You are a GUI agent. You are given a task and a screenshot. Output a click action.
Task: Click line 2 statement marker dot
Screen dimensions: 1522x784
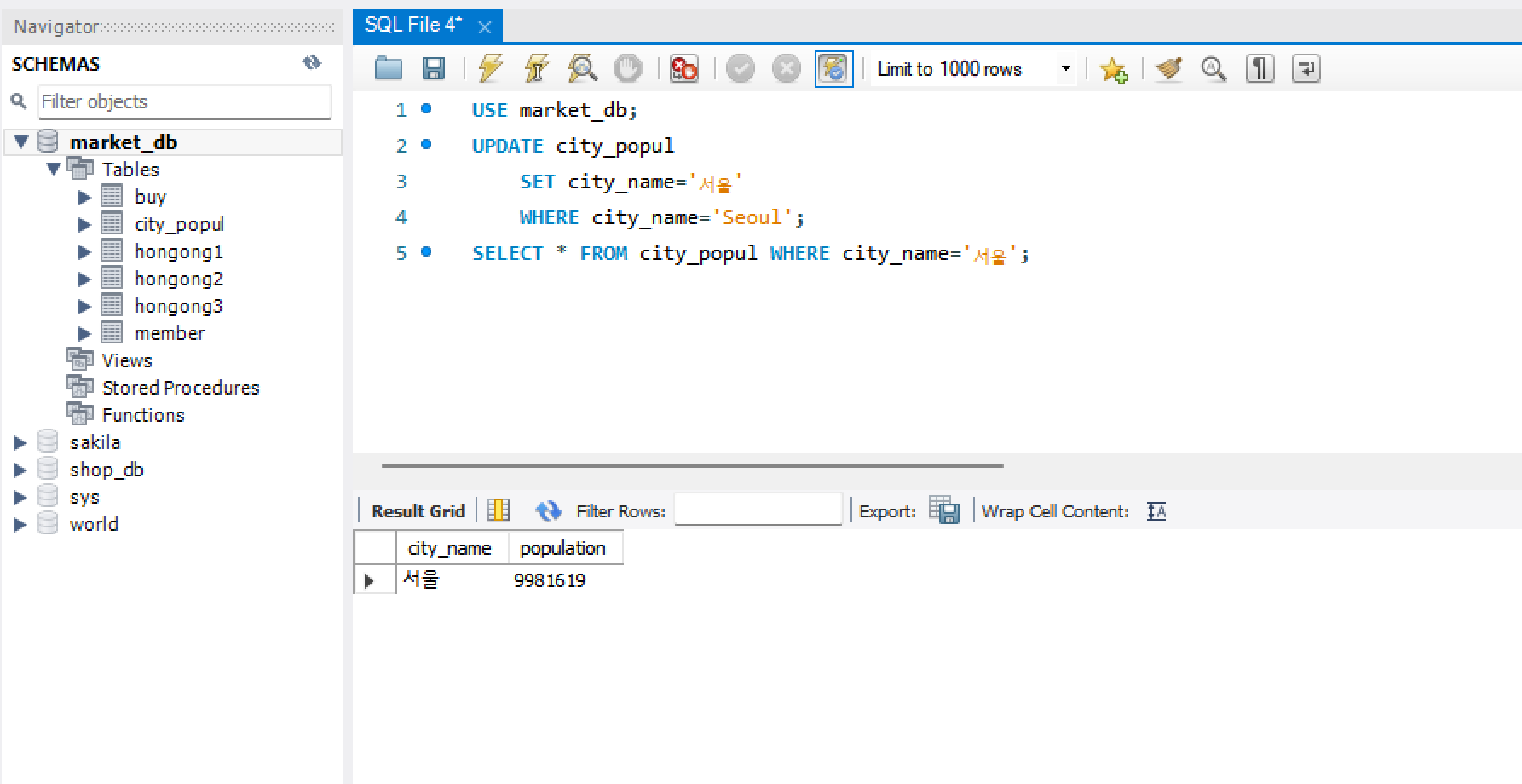(426, 145)
